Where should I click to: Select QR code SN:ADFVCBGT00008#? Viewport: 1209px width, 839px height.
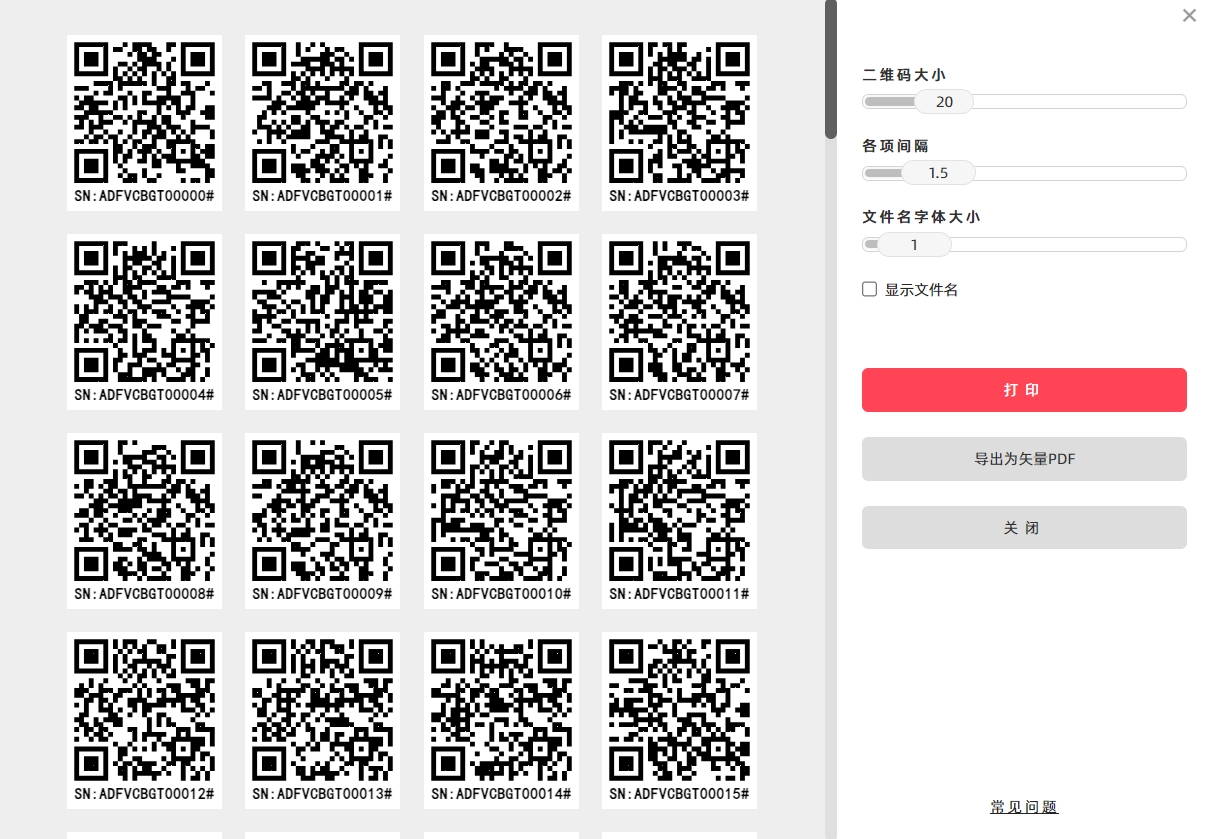[x=144, y=521]
